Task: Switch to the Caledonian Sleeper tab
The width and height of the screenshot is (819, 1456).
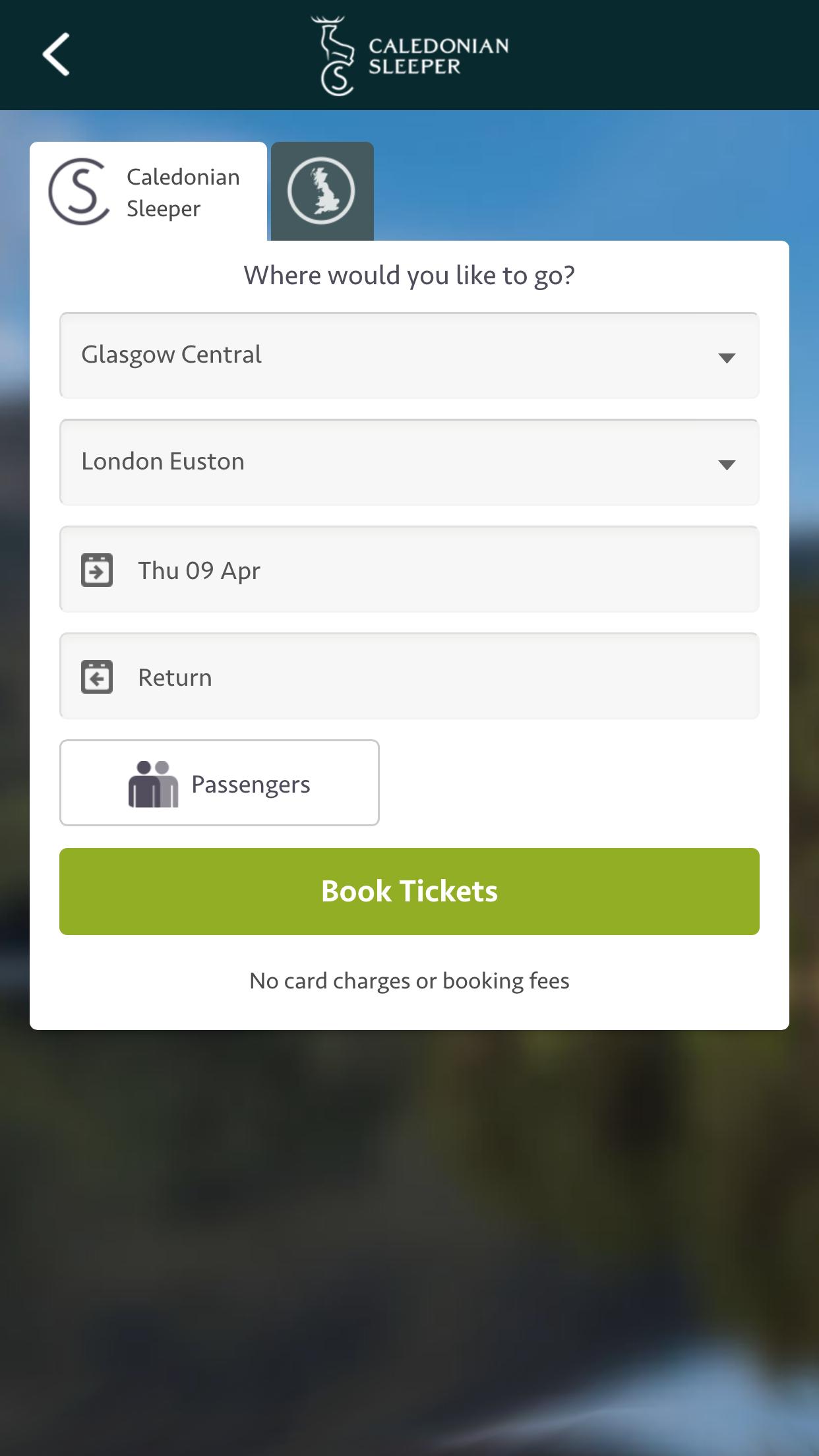Action: tap(148, 191)
